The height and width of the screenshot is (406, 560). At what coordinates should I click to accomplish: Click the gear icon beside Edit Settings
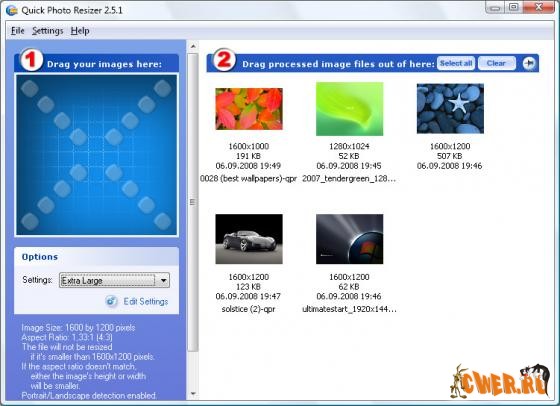point(111,301)
